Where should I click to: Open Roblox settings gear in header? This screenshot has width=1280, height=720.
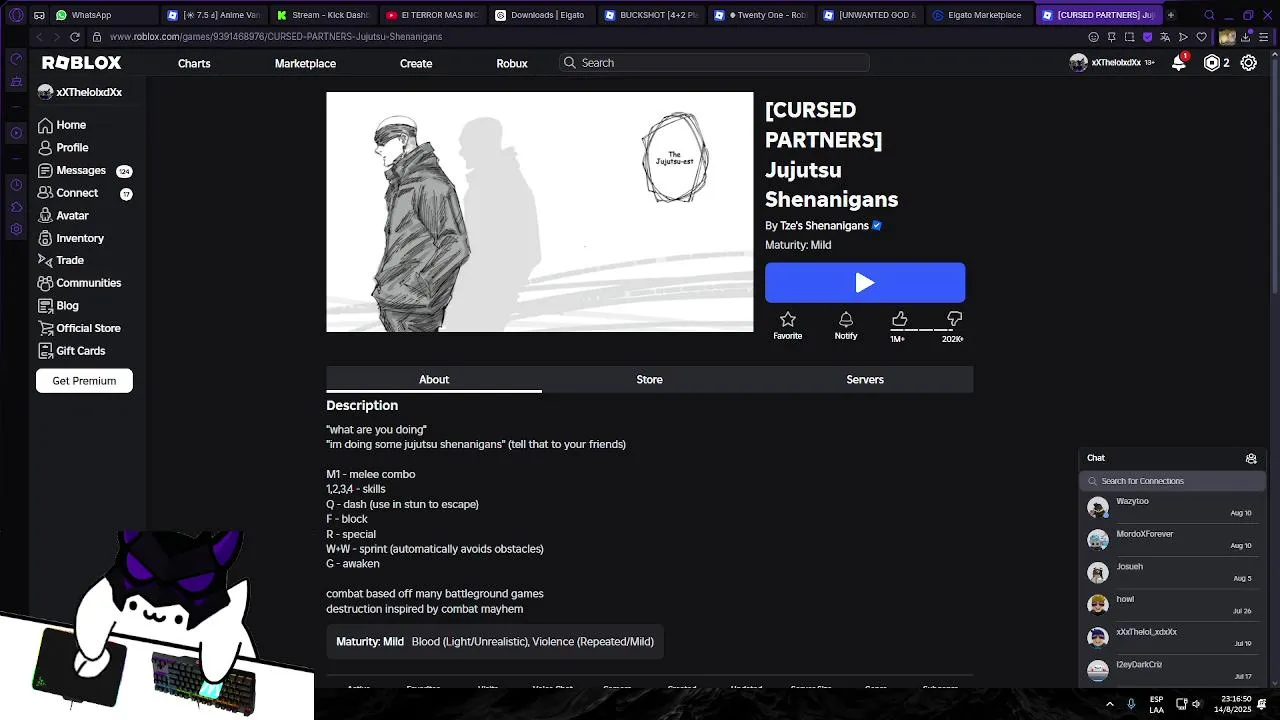tap(1249, 62)
